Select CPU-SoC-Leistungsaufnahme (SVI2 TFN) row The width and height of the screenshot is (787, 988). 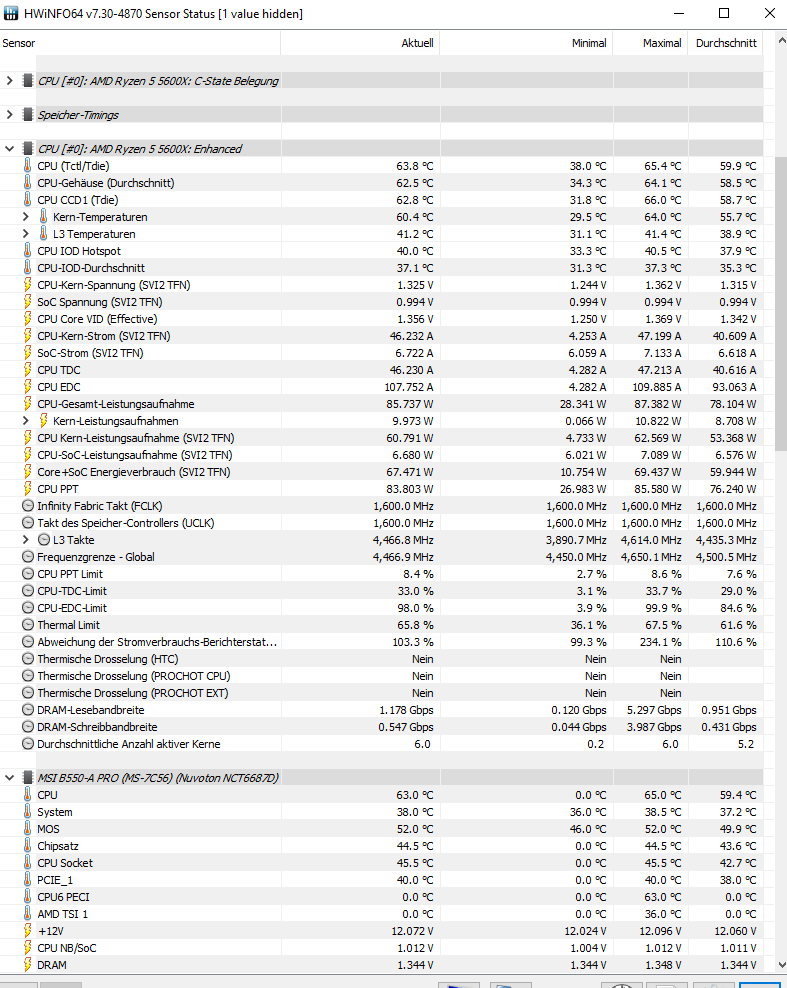[x=382, y=455]
